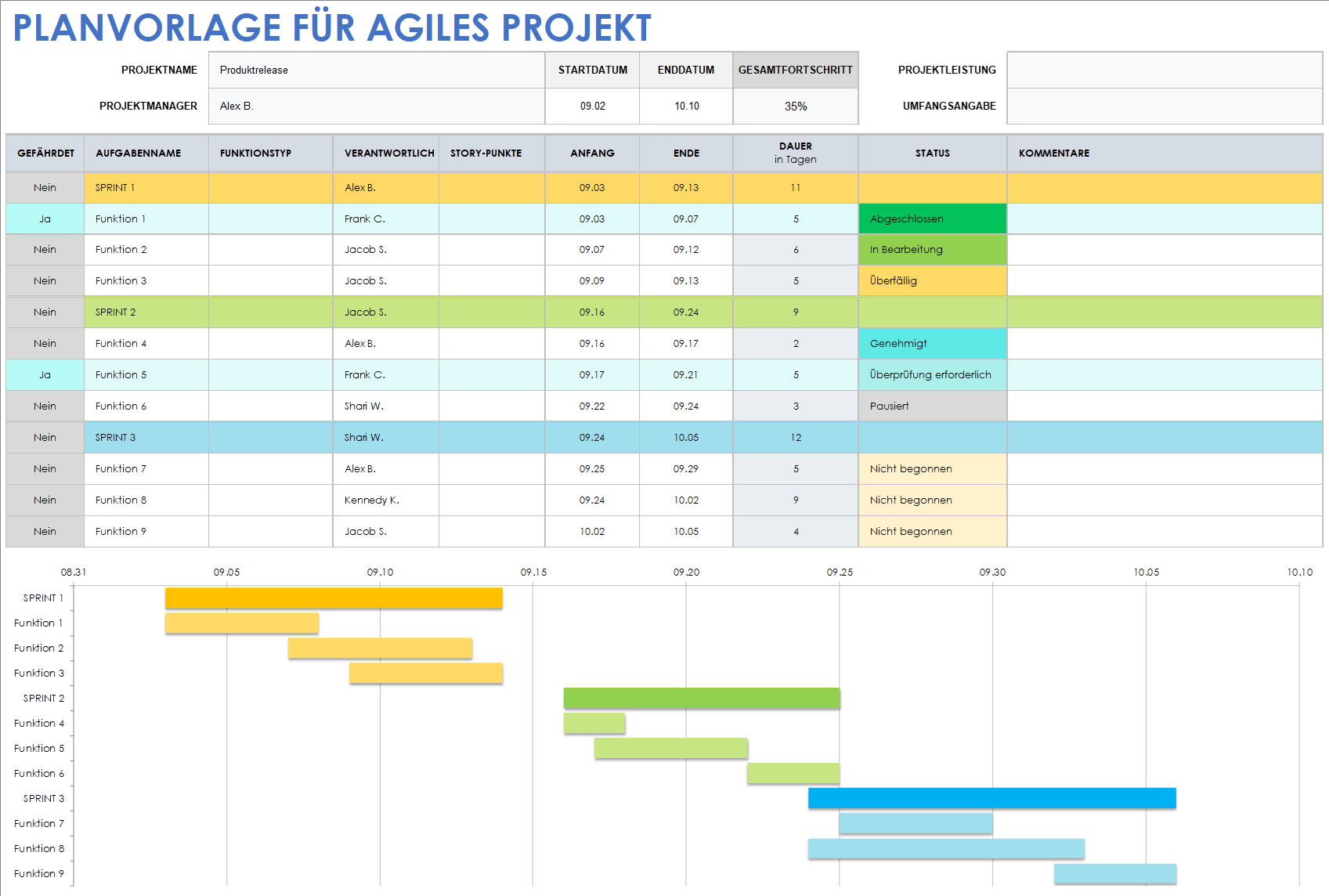Click Funktion 2 task name cell
1329x896 pixels.
point(146,249)
